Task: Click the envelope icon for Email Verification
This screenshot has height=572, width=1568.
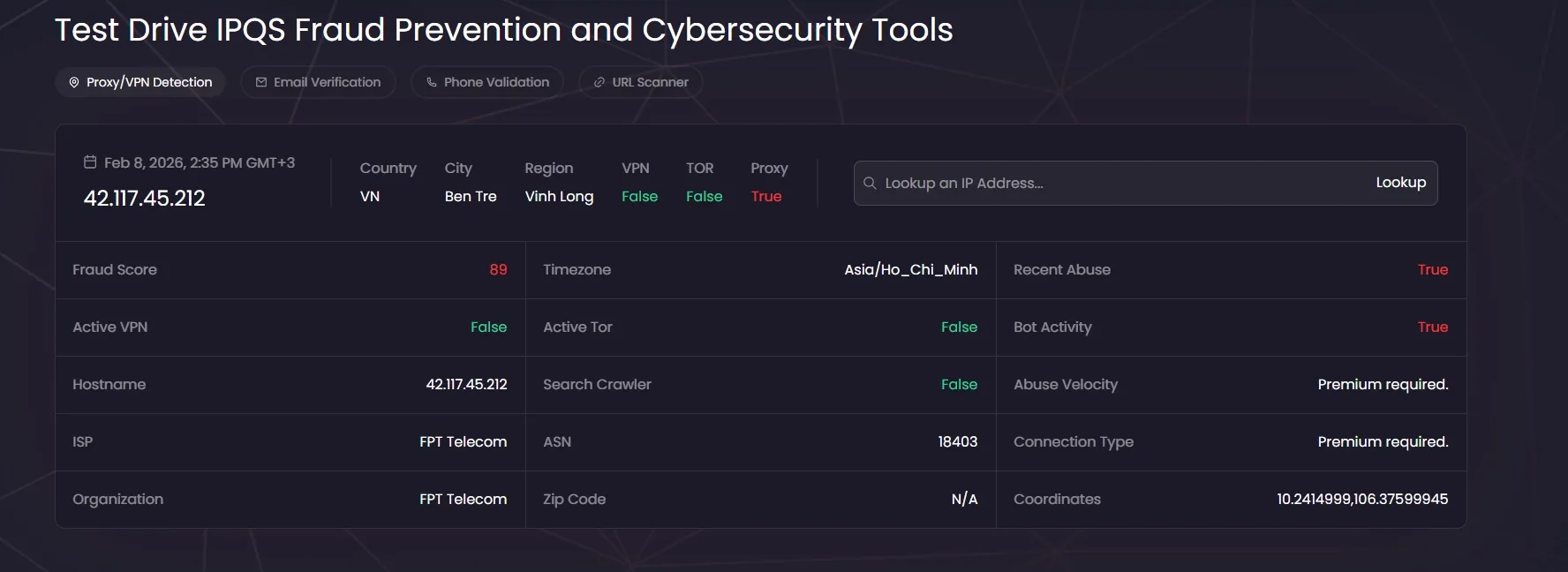Action: point(261,82)
